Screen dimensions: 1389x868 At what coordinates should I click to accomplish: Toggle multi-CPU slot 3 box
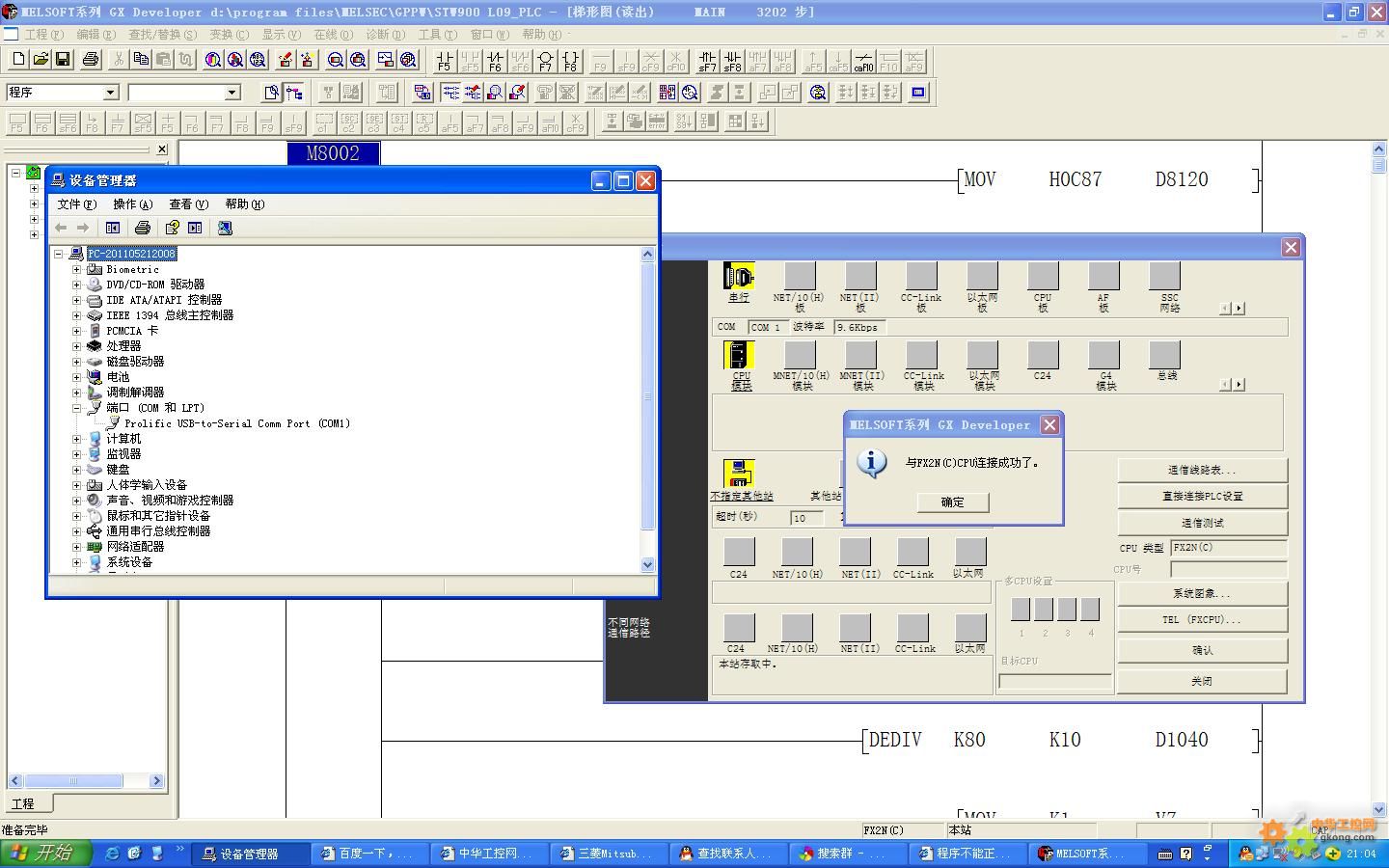(x=1067, y=609)
